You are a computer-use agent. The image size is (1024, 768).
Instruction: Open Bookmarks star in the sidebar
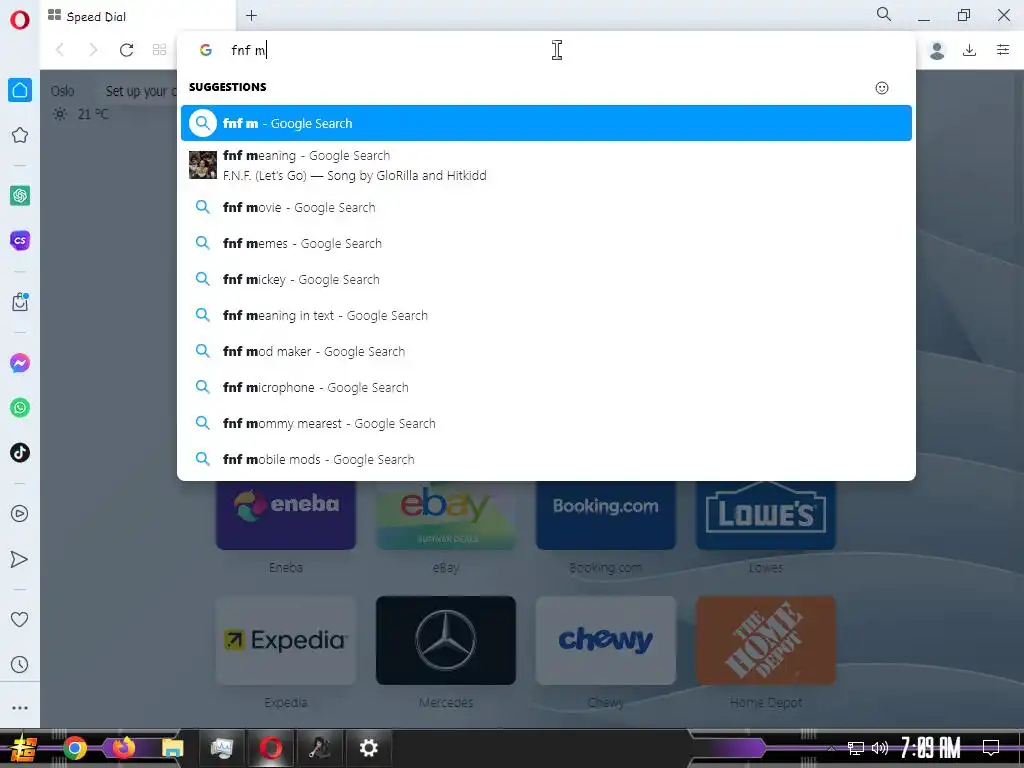[x=20, y=135]
